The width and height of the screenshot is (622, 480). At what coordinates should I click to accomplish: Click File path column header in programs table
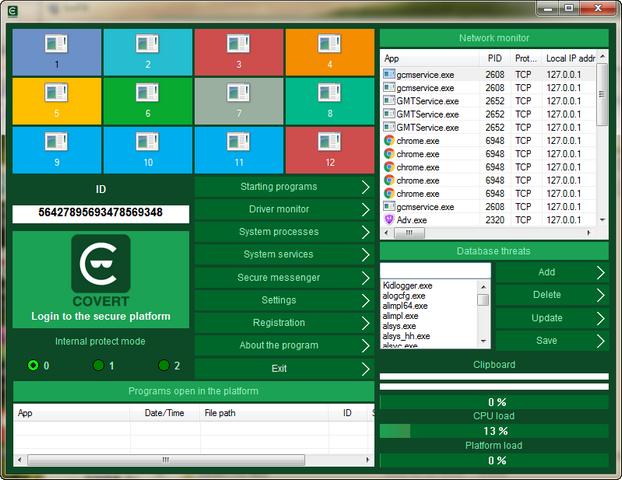point(264,413)
